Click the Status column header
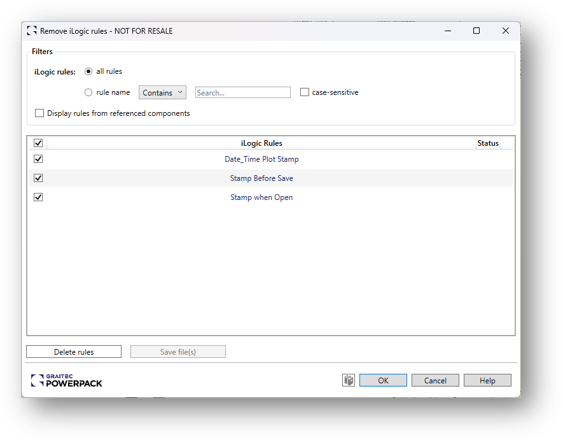The width and height of the screenshot is (563, 440). tap(488, 143)
